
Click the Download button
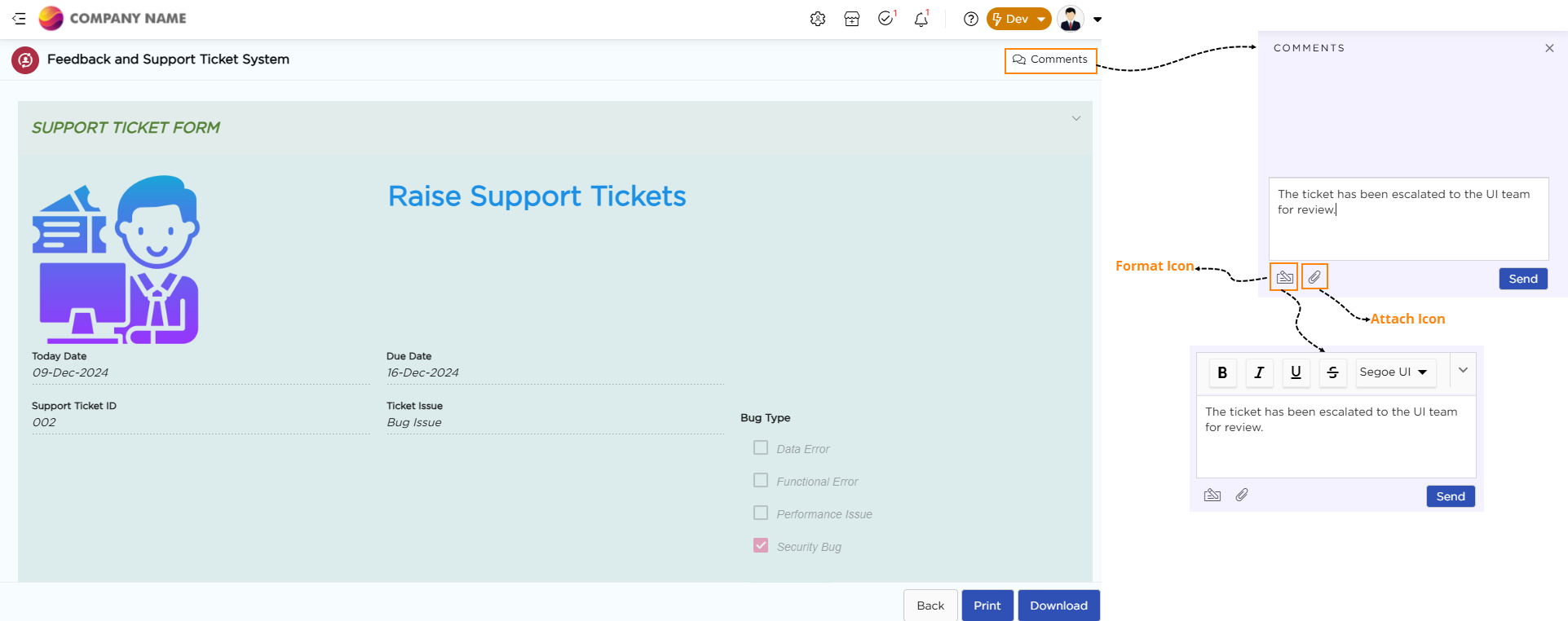(1058, 606)
